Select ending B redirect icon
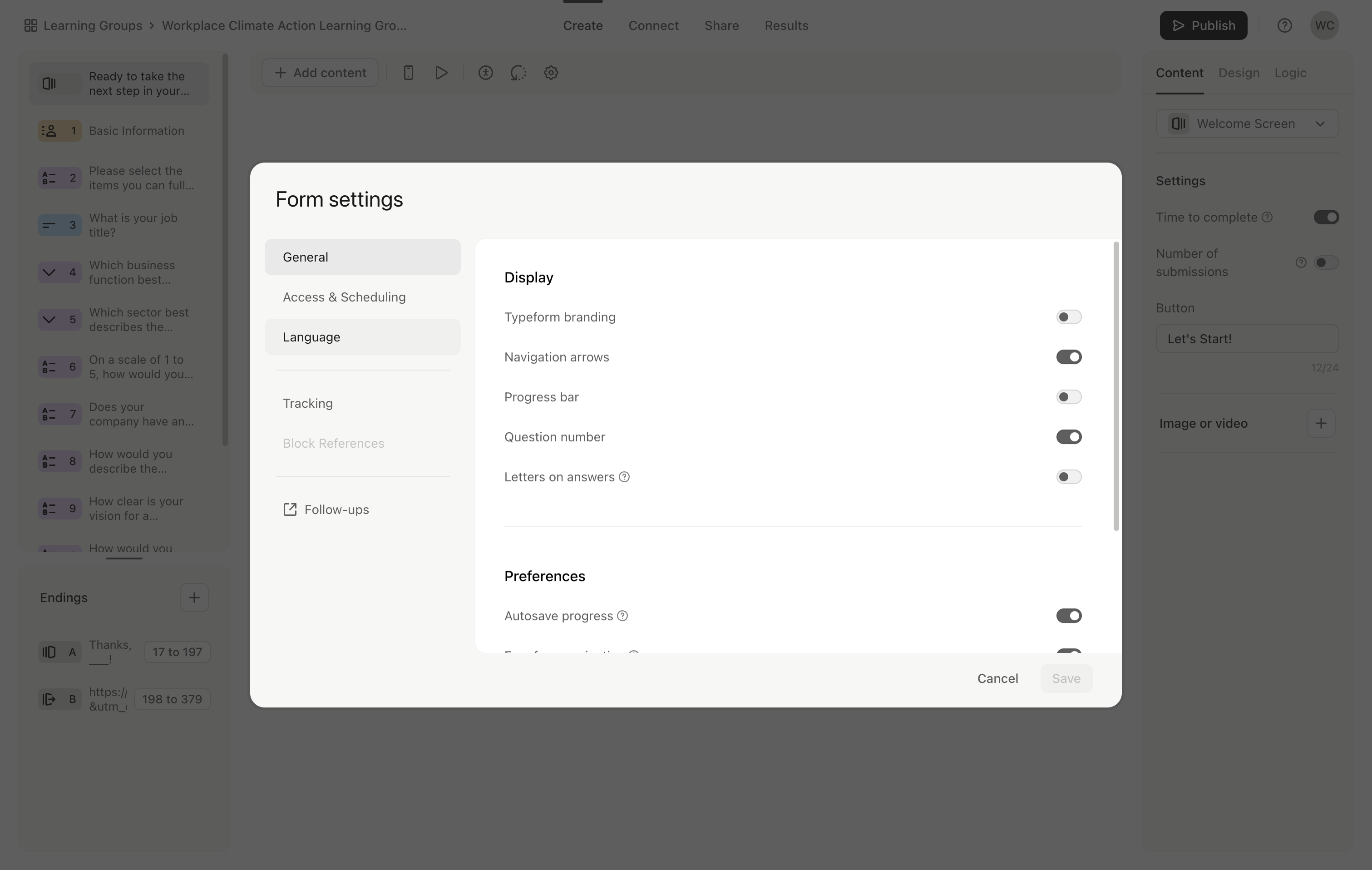This screenshot has width=1372, height=870. [49, 699]
